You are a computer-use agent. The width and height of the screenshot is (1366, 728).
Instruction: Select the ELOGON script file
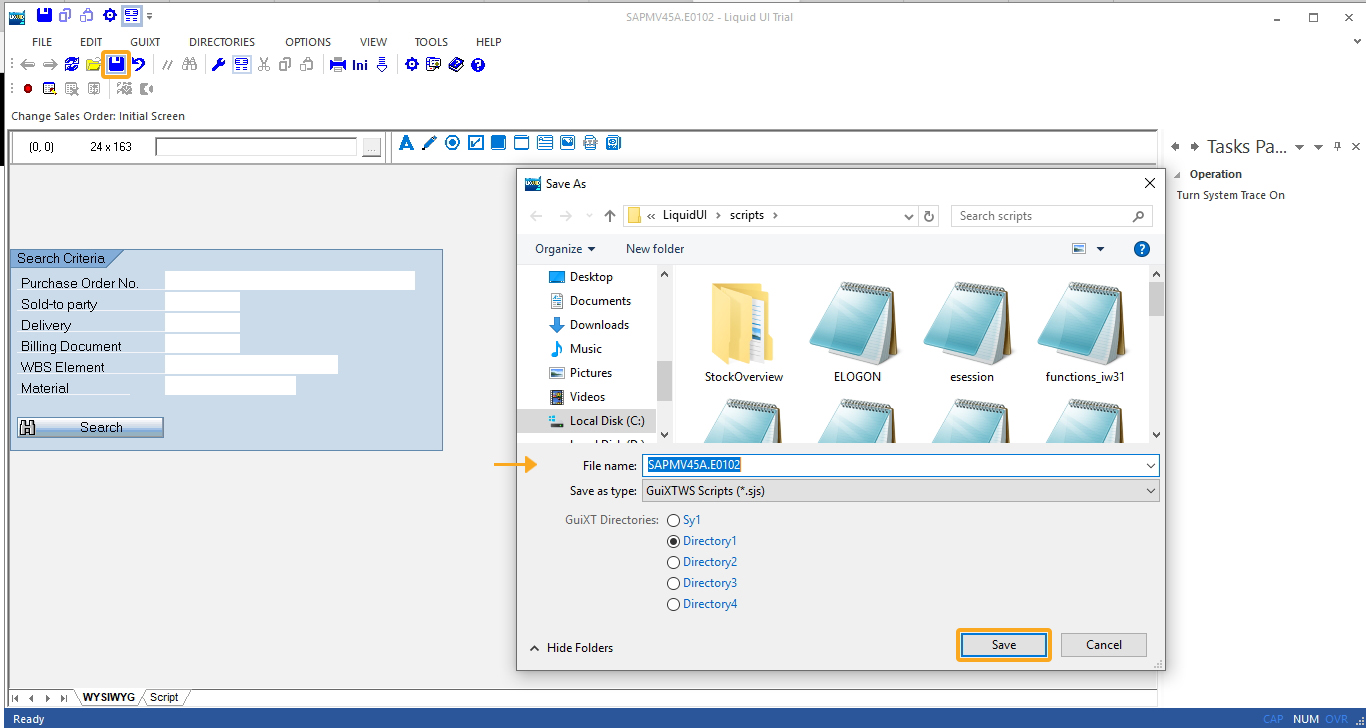tap(858, 333)
